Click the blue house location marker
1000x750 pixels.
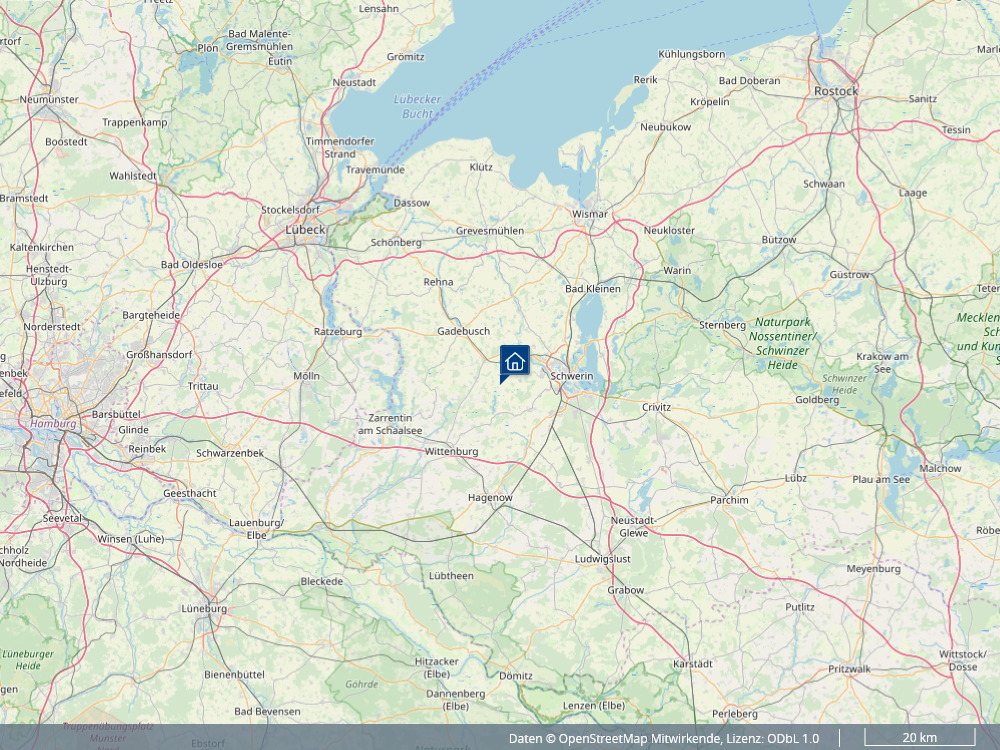(x=514, y=362)
